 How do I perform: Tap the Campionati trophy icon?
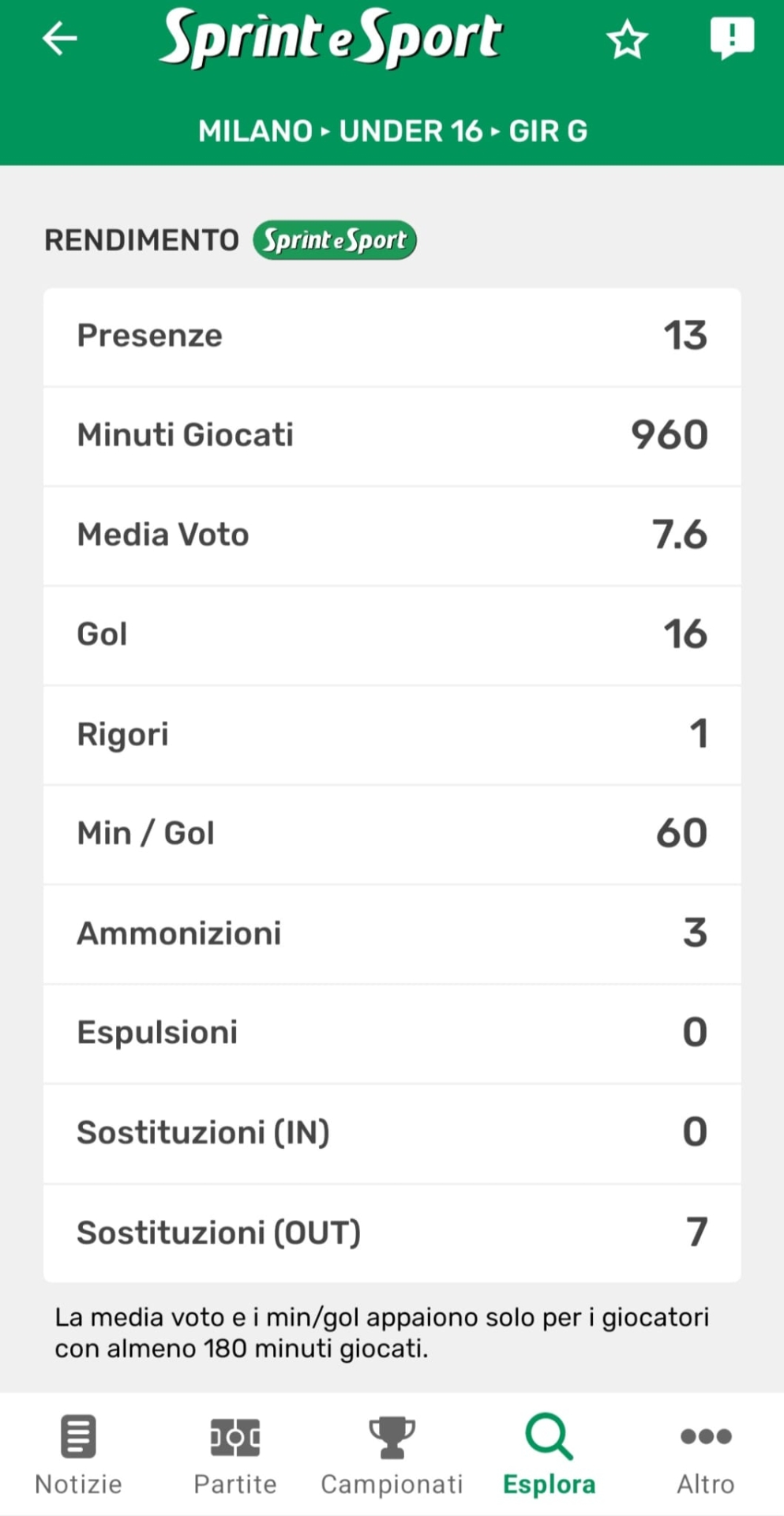click(392, 1435)
